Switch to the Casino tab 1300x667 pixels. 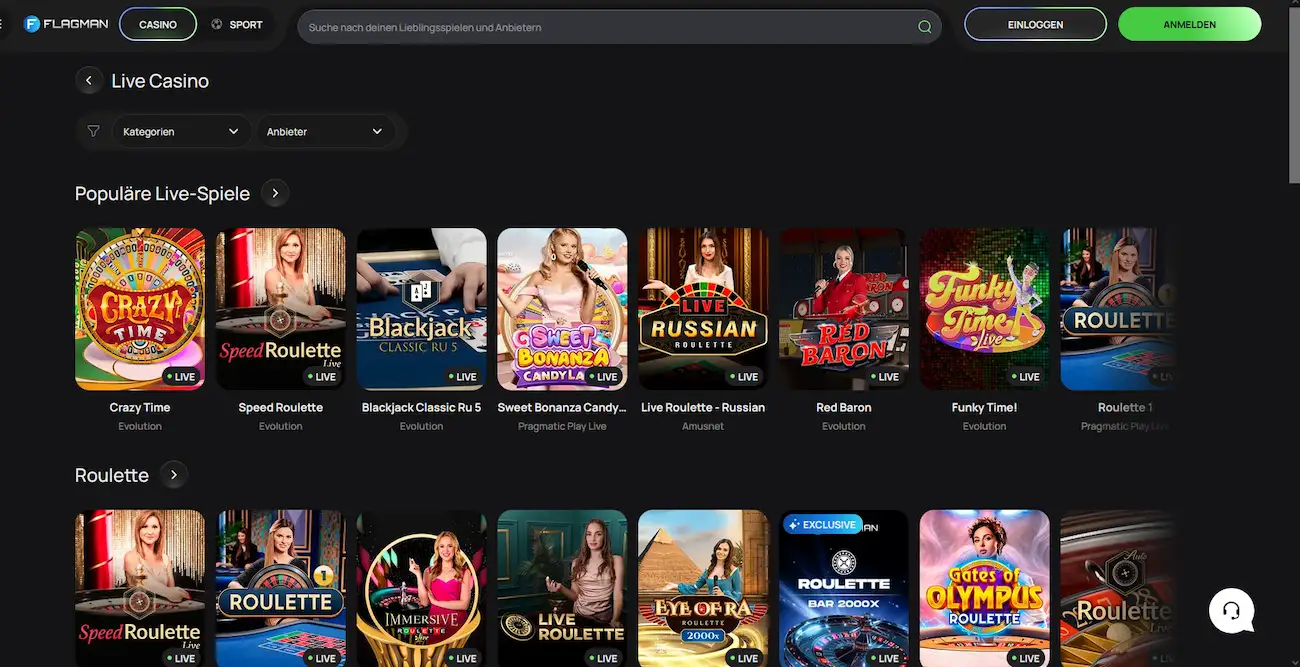[158, 24]
